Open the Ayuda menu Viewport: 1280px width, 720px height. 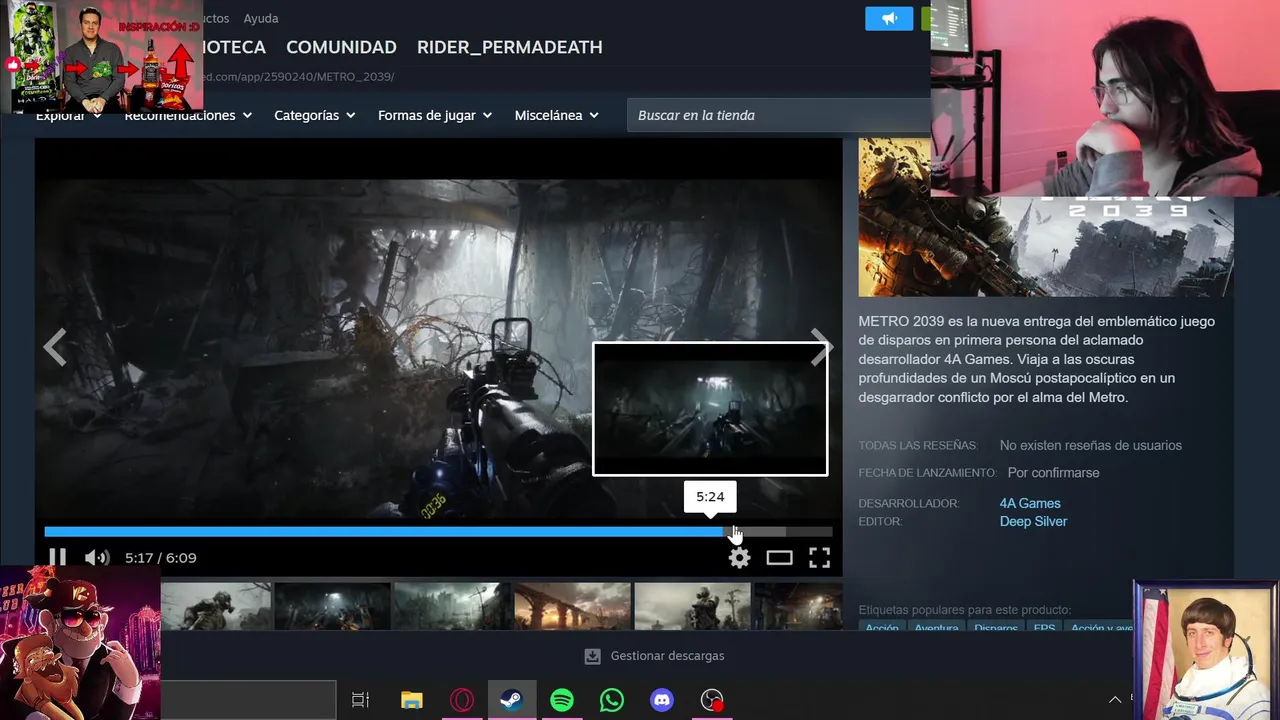click(261, 18)
